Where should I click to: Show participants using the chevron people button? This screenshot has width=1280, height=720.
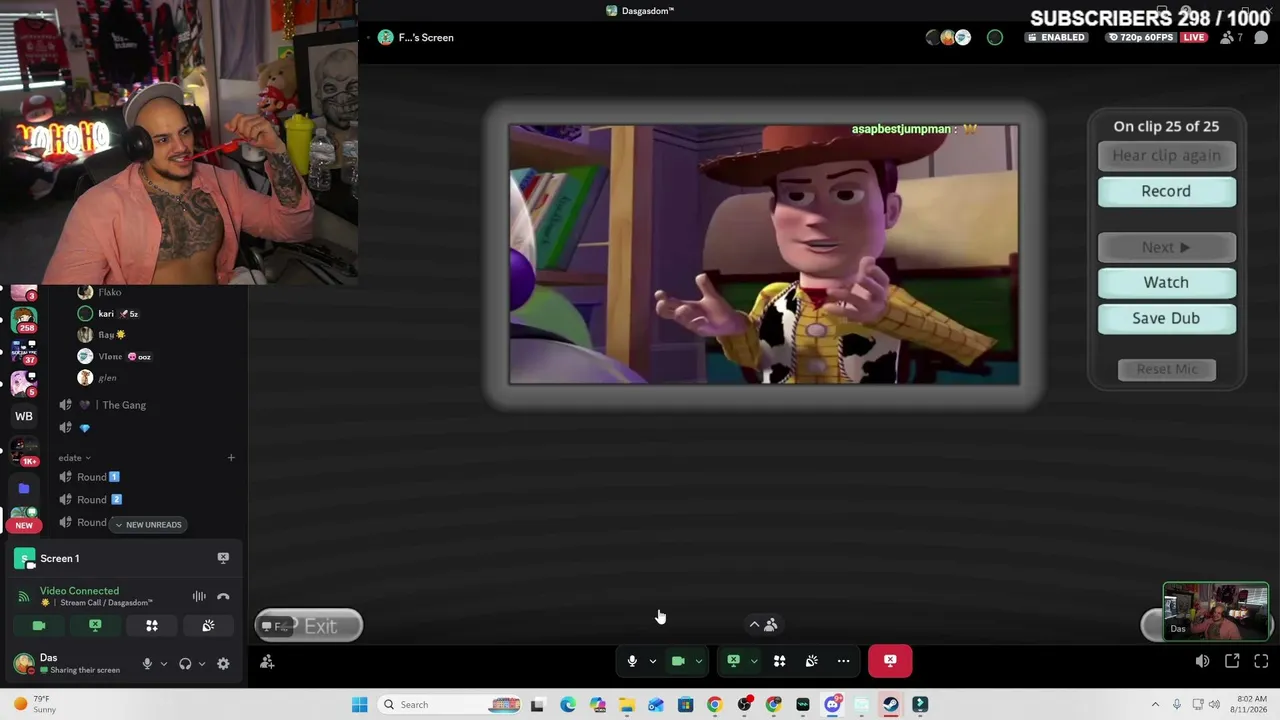(764, 625)
